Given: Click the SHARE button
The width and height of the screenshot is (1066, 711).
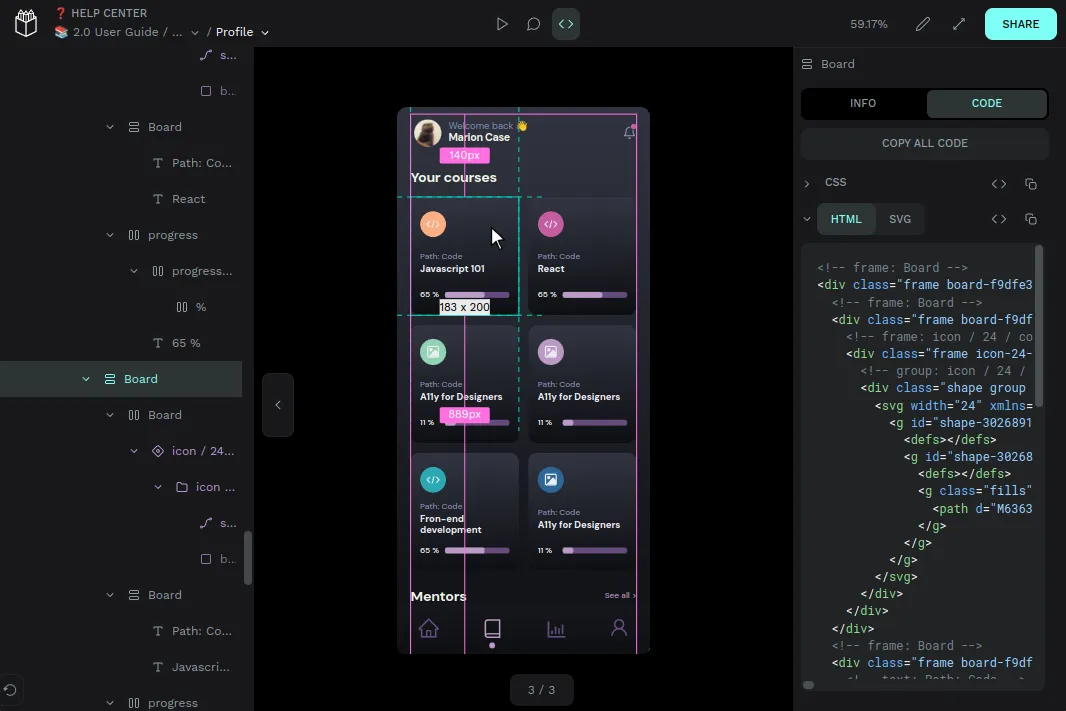Looking at the screenshot, I should pyautogui.click(x=1020, y=24).
